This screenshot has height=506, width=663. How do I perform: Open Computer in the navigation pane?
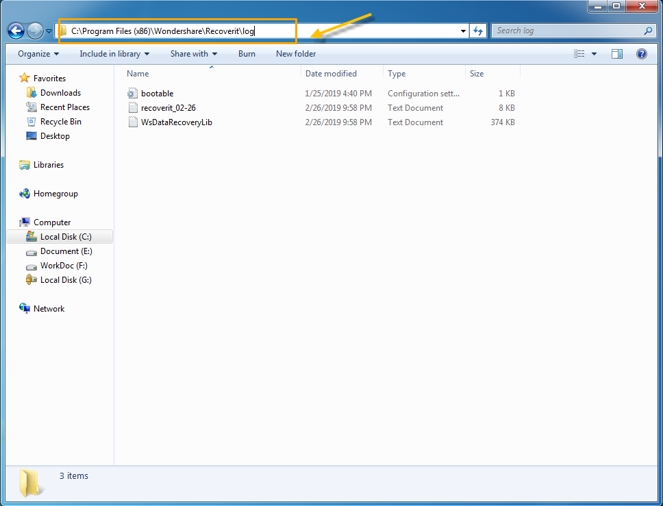52,222
